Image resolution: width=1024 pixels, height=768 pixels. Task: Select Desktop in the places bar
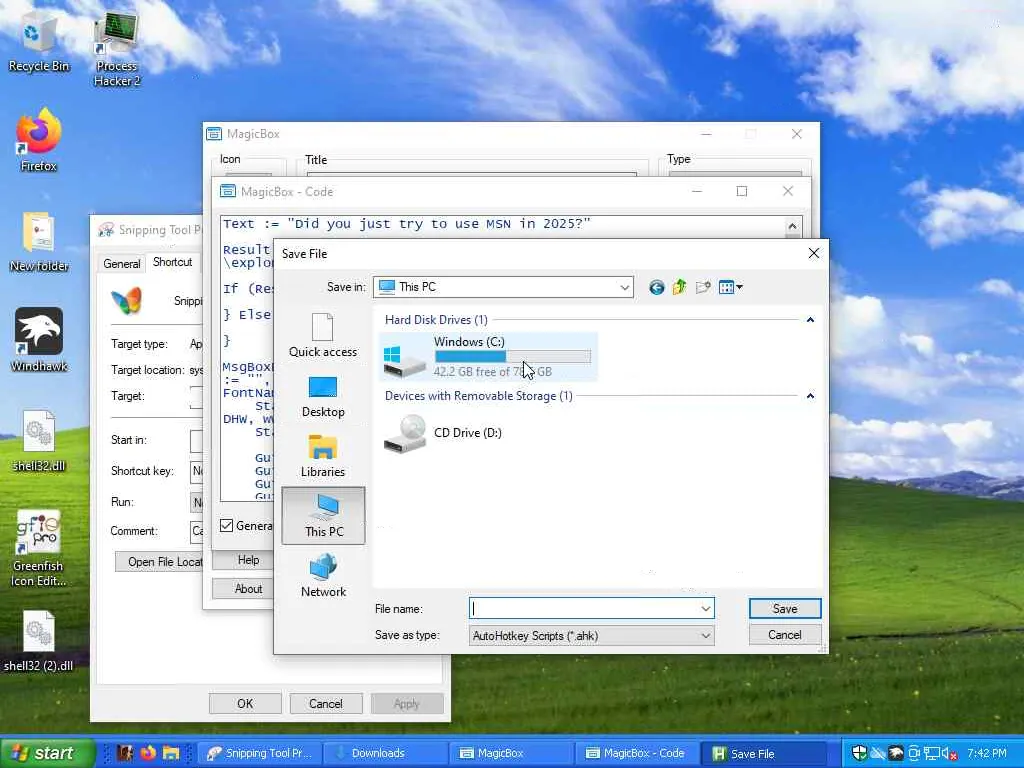click(323, 396)
